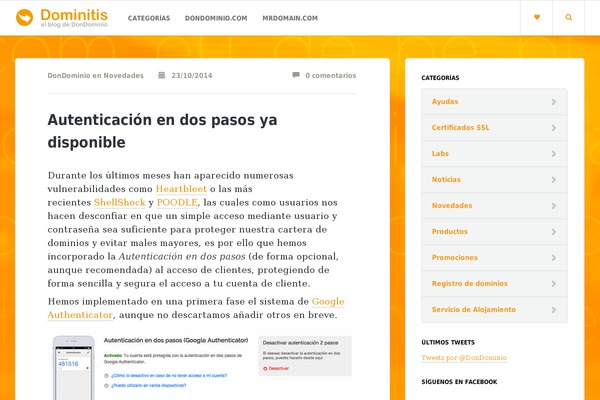Open search with the magnifier icon

click(569, 17)
